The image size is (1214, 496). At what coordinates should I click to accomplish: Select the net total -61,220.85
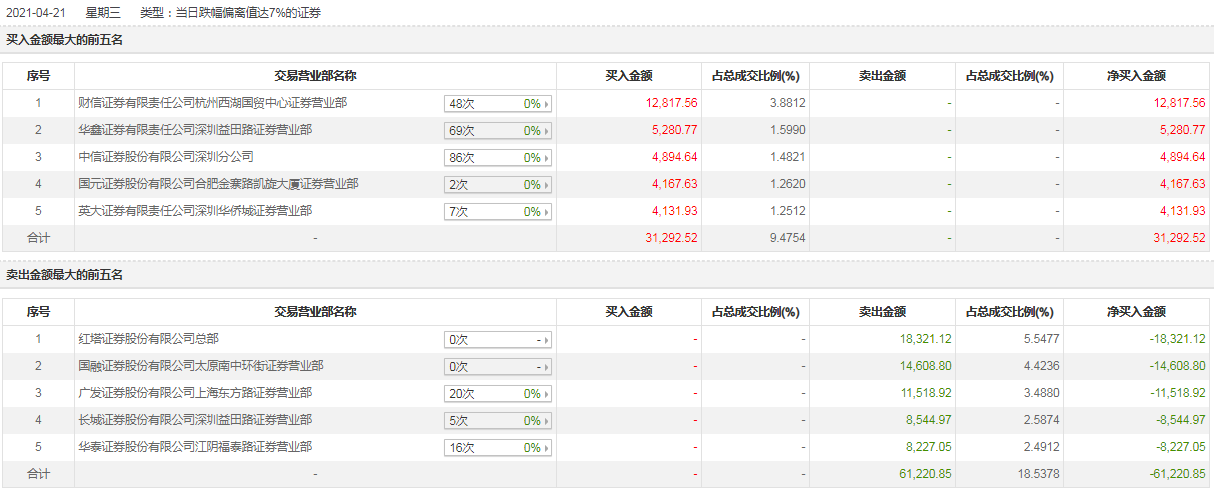1178,474
